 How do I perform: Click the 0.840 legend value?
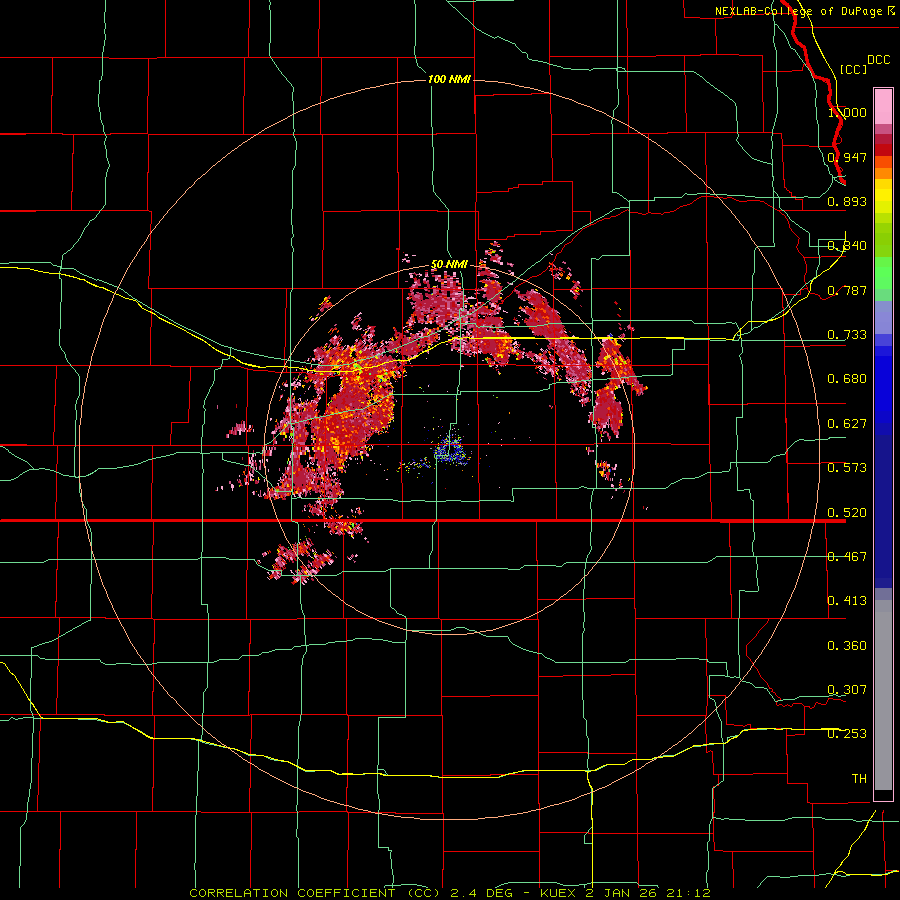pos(847,246)
